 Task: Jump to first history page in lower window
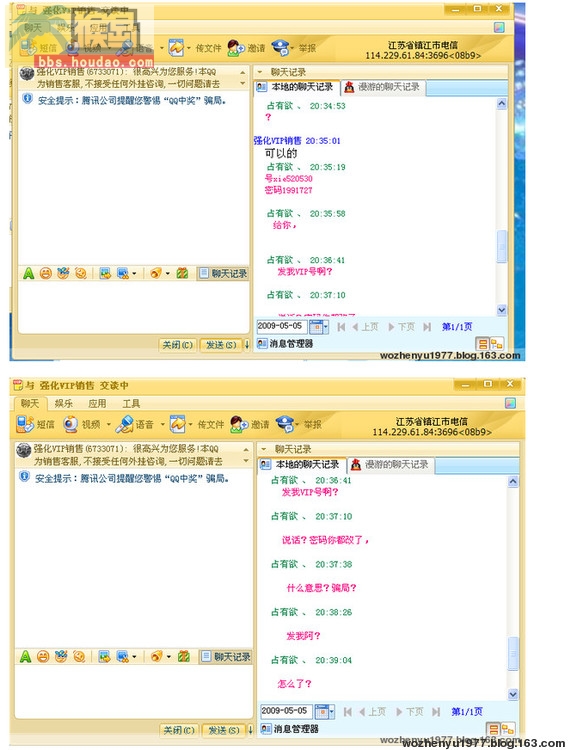(x=348, y=712)
